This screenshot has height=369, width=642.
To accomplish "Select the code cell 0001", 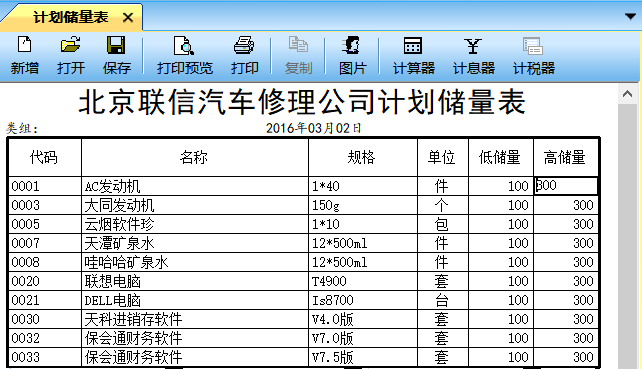I will (45, 186).
